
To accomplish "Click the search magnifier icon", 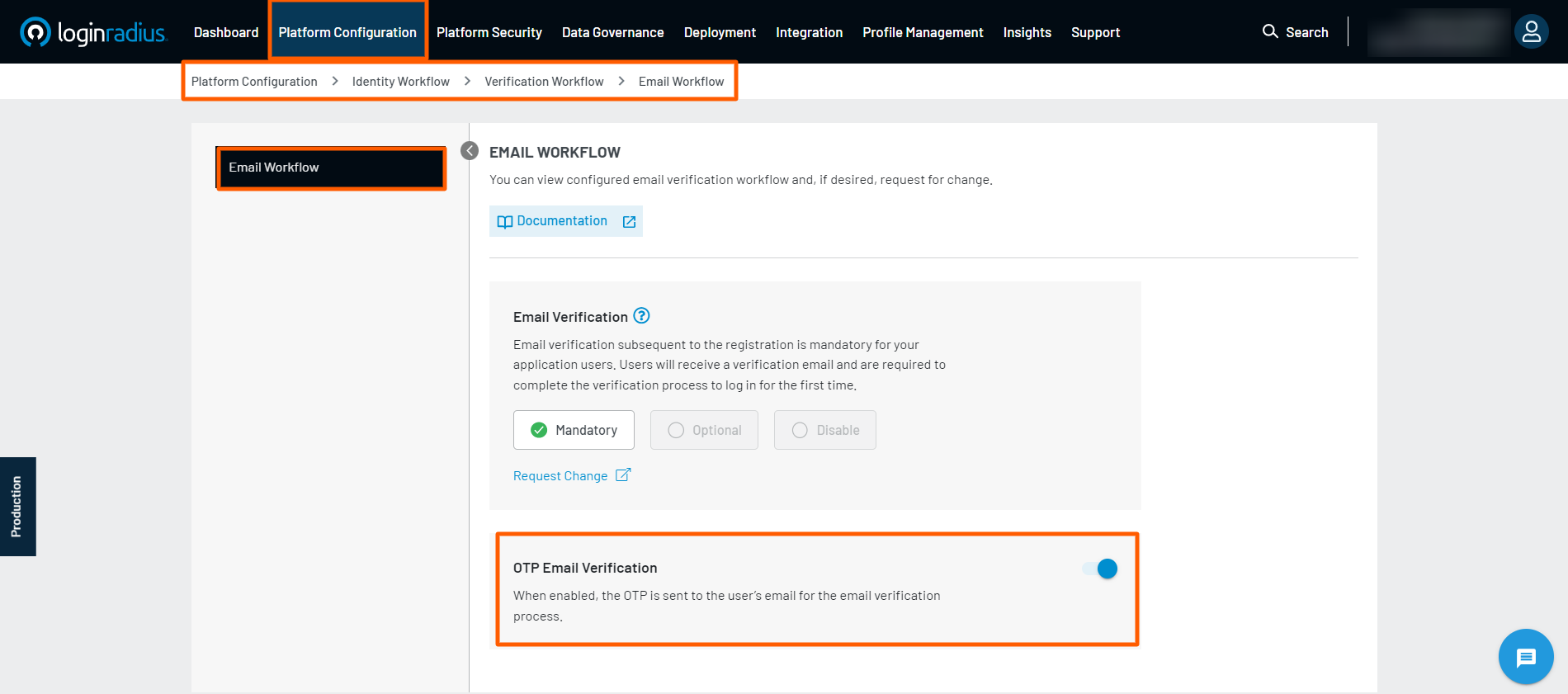I will (1270, 31).
